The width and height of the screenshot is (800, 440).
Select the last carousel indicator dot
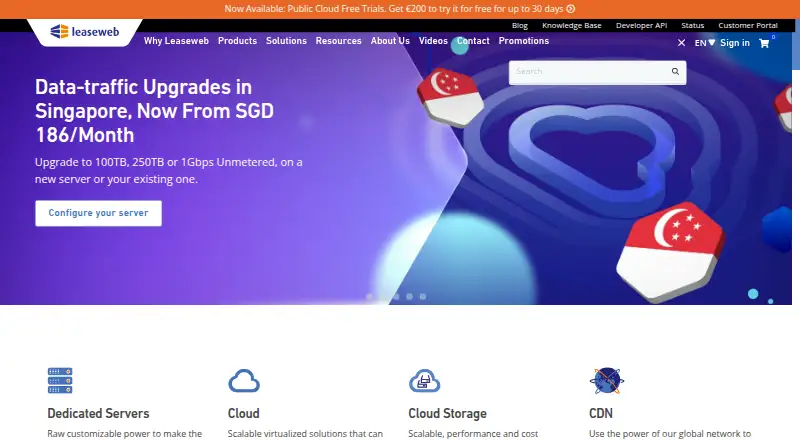point(422,297)
